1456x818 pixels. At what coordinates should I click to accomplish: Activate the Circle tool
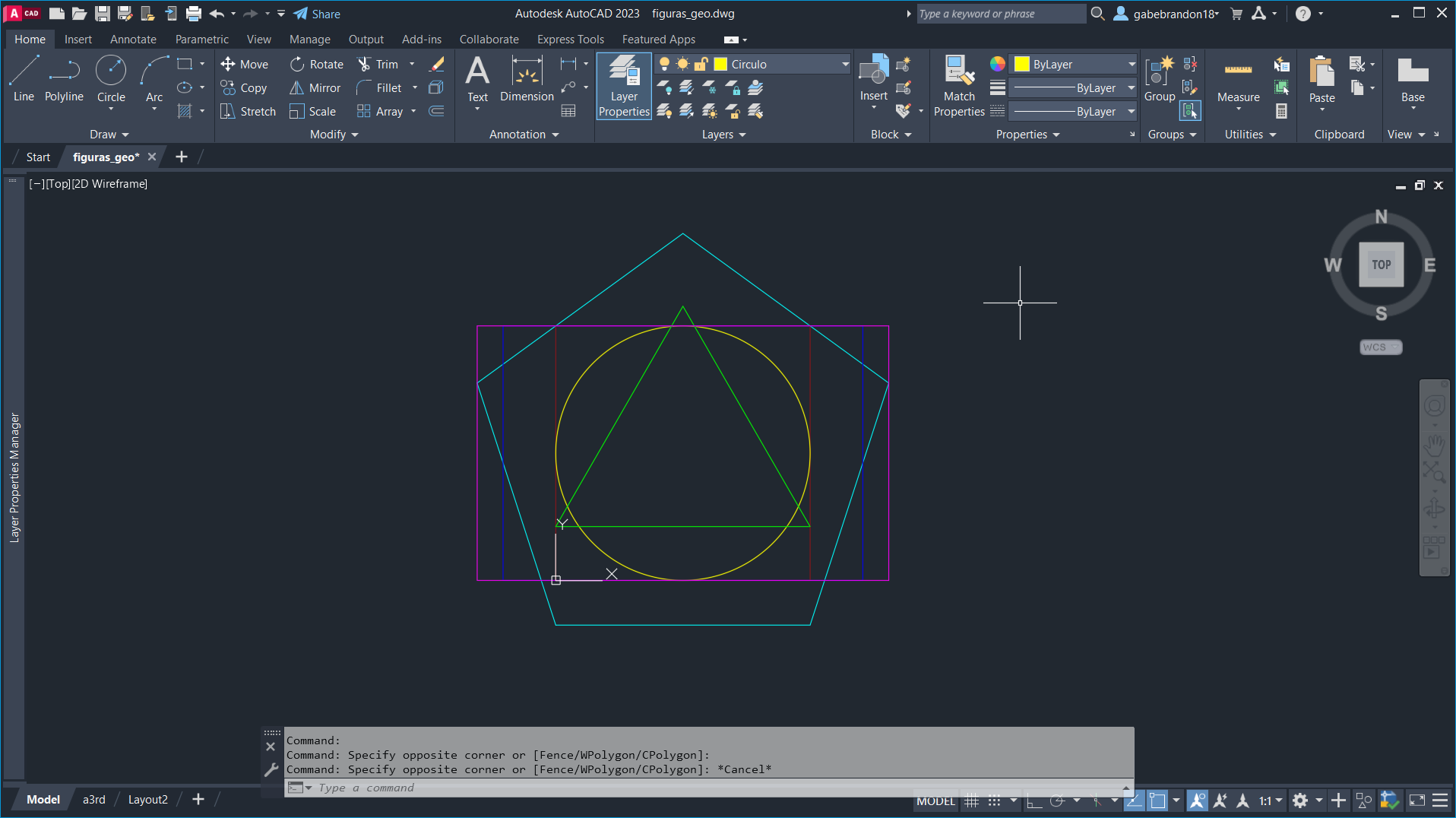(111, 76)
